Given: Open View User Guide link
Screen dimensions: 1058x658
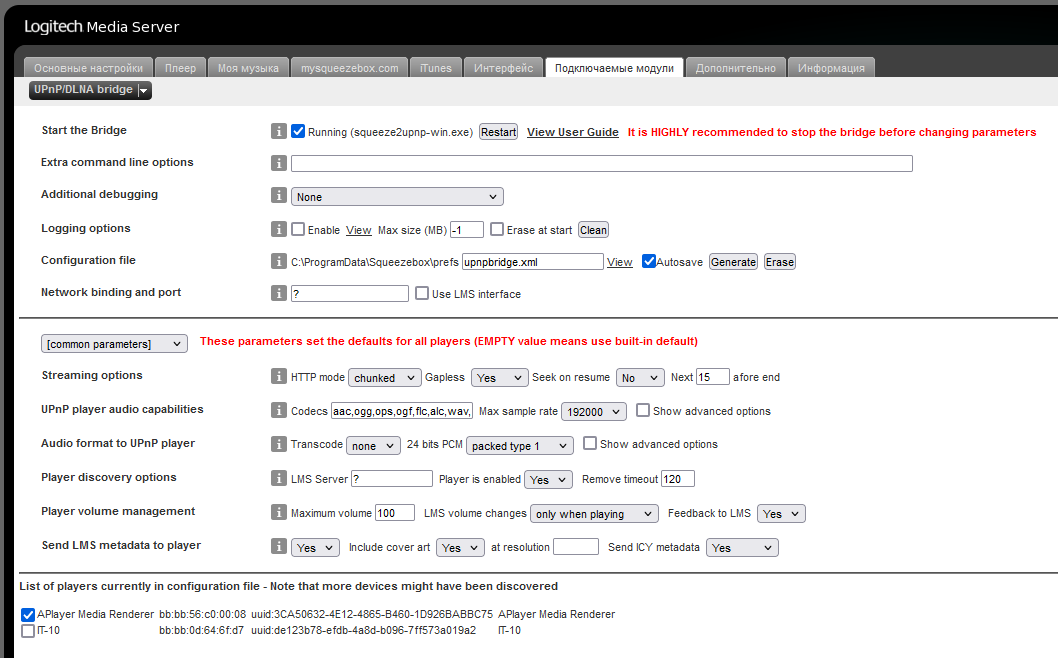Looking at the screenshot, I should click(573, 132).
